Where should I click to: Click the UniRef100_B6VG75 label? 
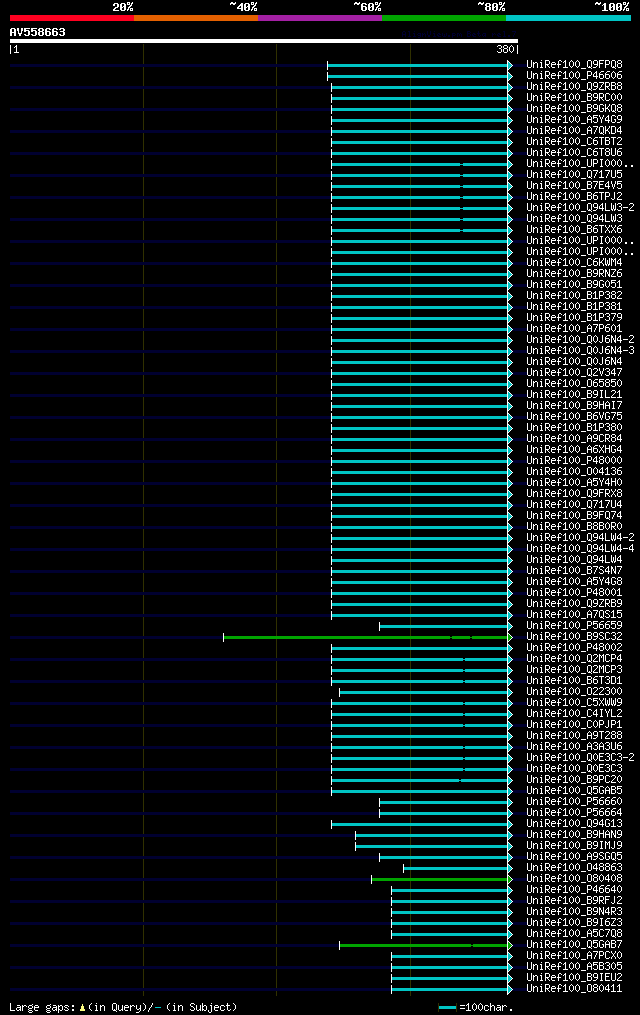574,417
